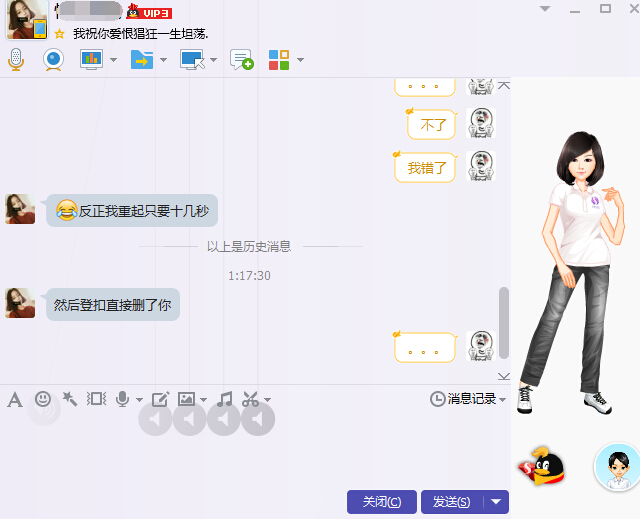Click the 然后登扣直接删了你 message
Screen dimensions: 640x519
(113, 304)
